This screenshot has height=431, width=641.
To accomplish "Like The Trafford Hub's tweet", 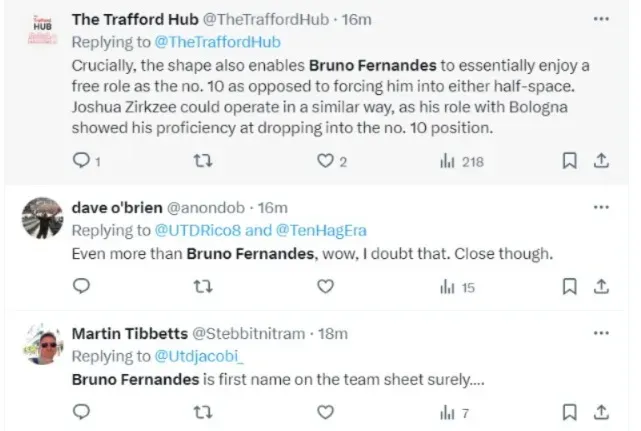I will click(325, 161).
